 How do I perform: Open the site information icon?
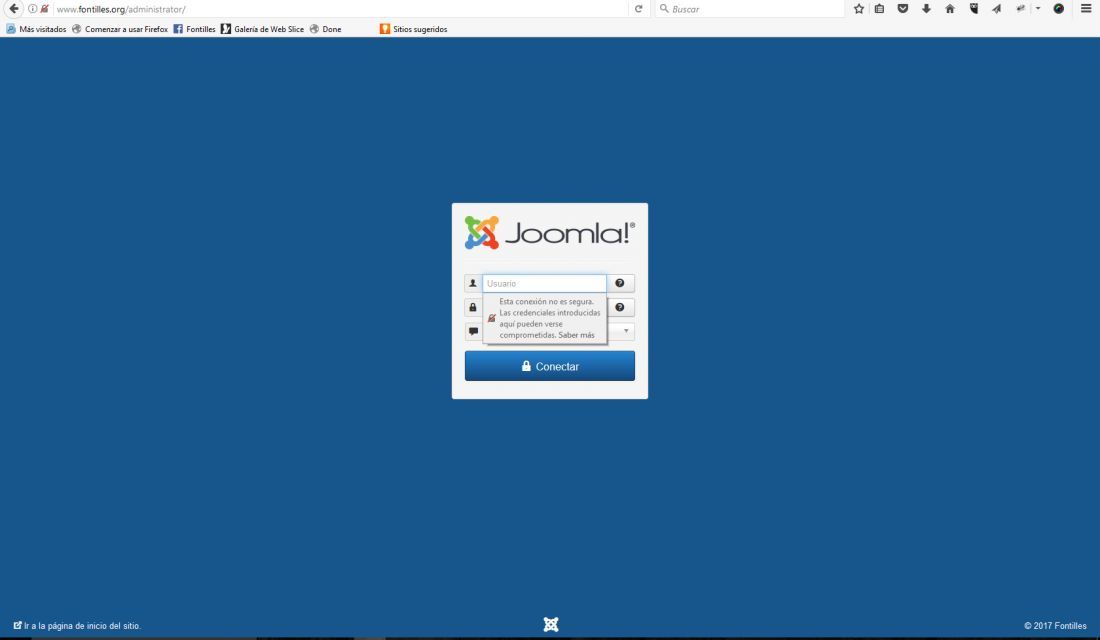[x=32, y=9]
